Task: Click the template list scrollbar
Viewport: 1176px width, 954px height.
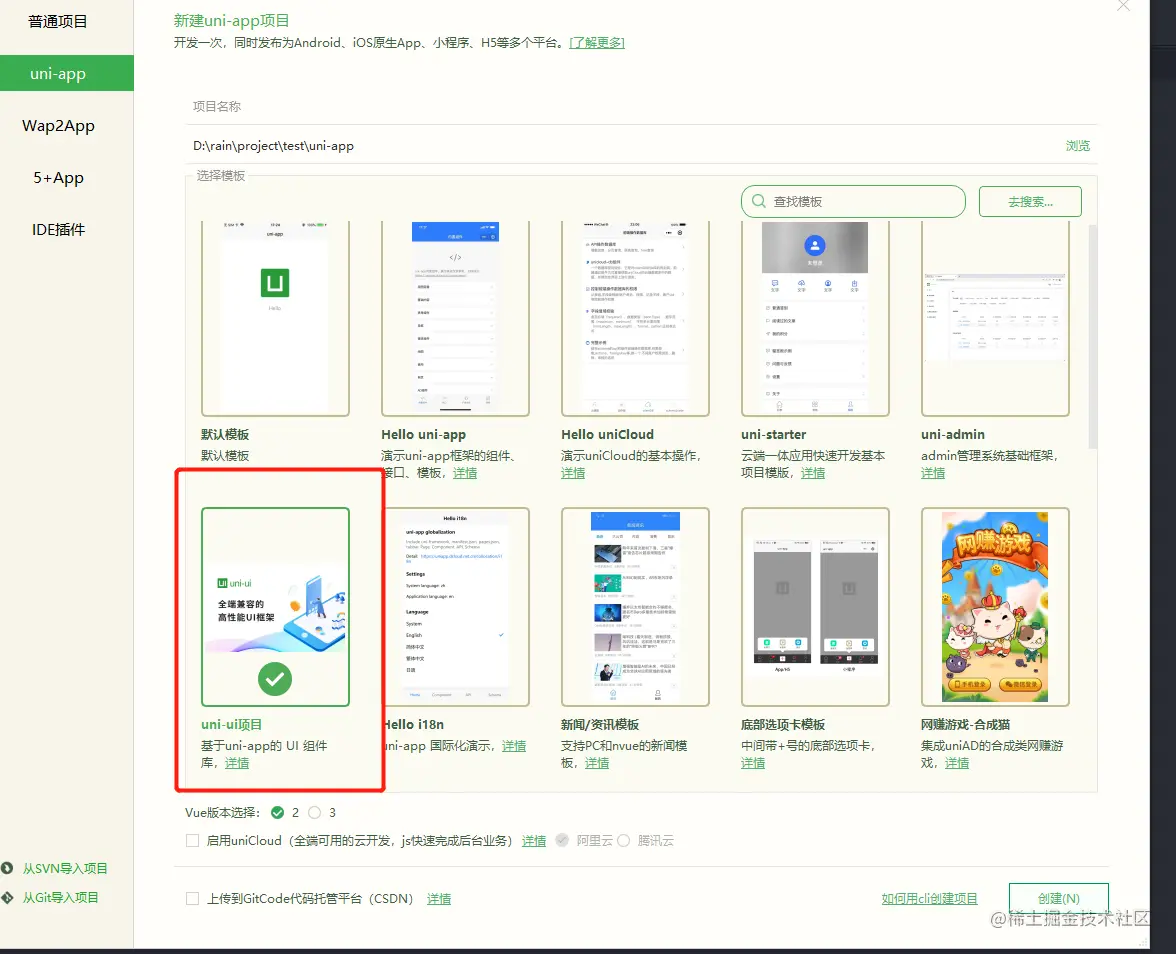Action: pos(1093,336)
